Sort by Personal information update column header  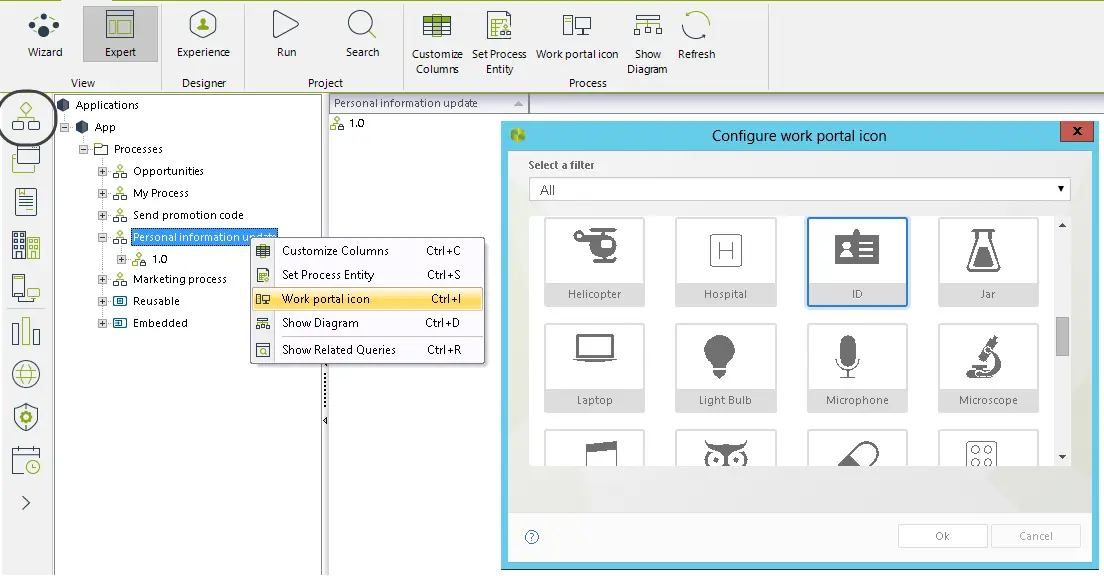429,104
